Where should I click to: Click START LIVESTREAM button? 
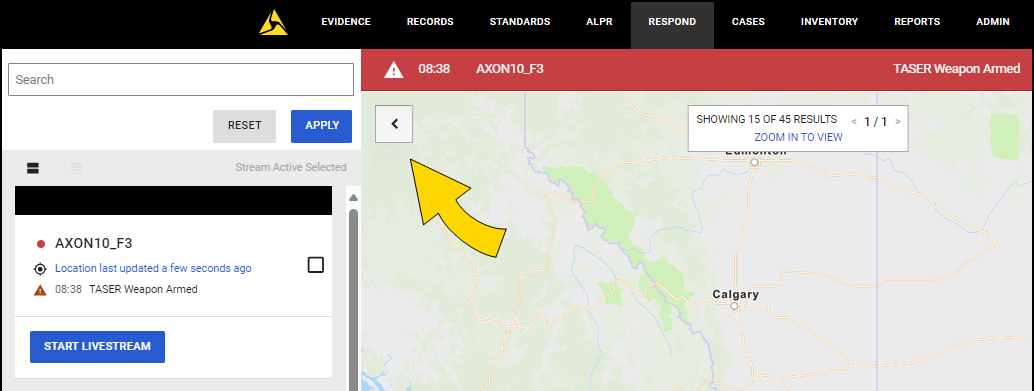tap(98, 347)
